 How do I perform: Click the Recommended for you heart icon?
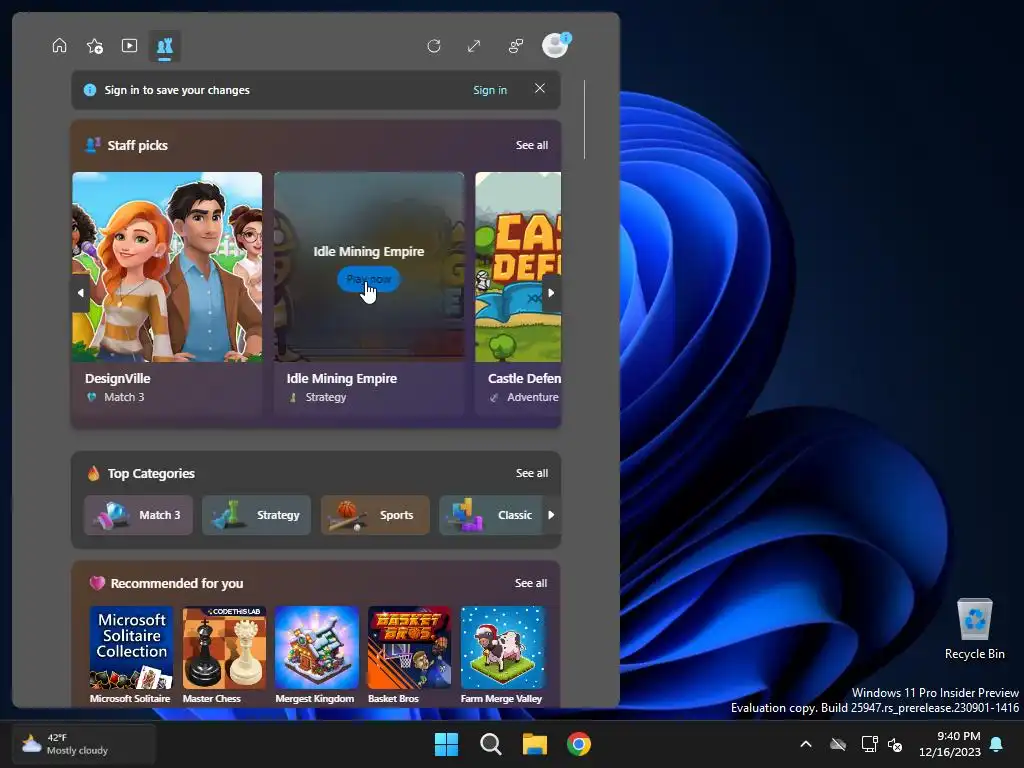tap(97, 583)
